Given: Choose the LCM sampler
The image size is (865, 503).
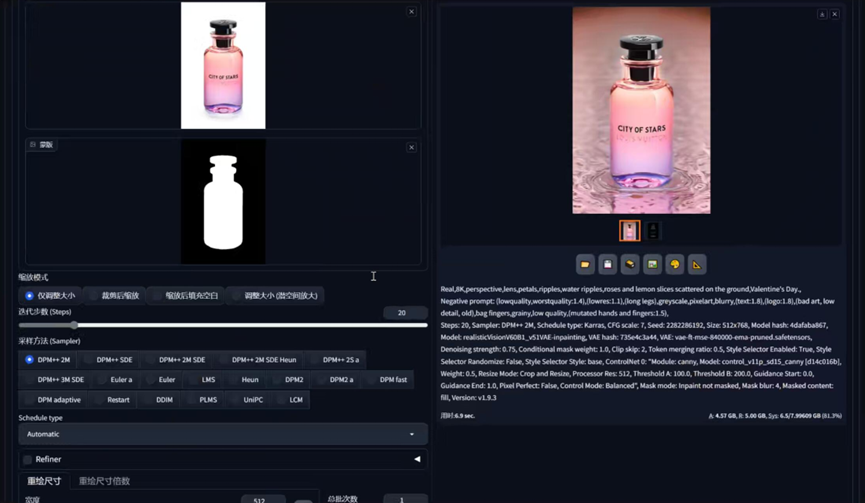Looking at the screenshot, I should click(291, 399).
